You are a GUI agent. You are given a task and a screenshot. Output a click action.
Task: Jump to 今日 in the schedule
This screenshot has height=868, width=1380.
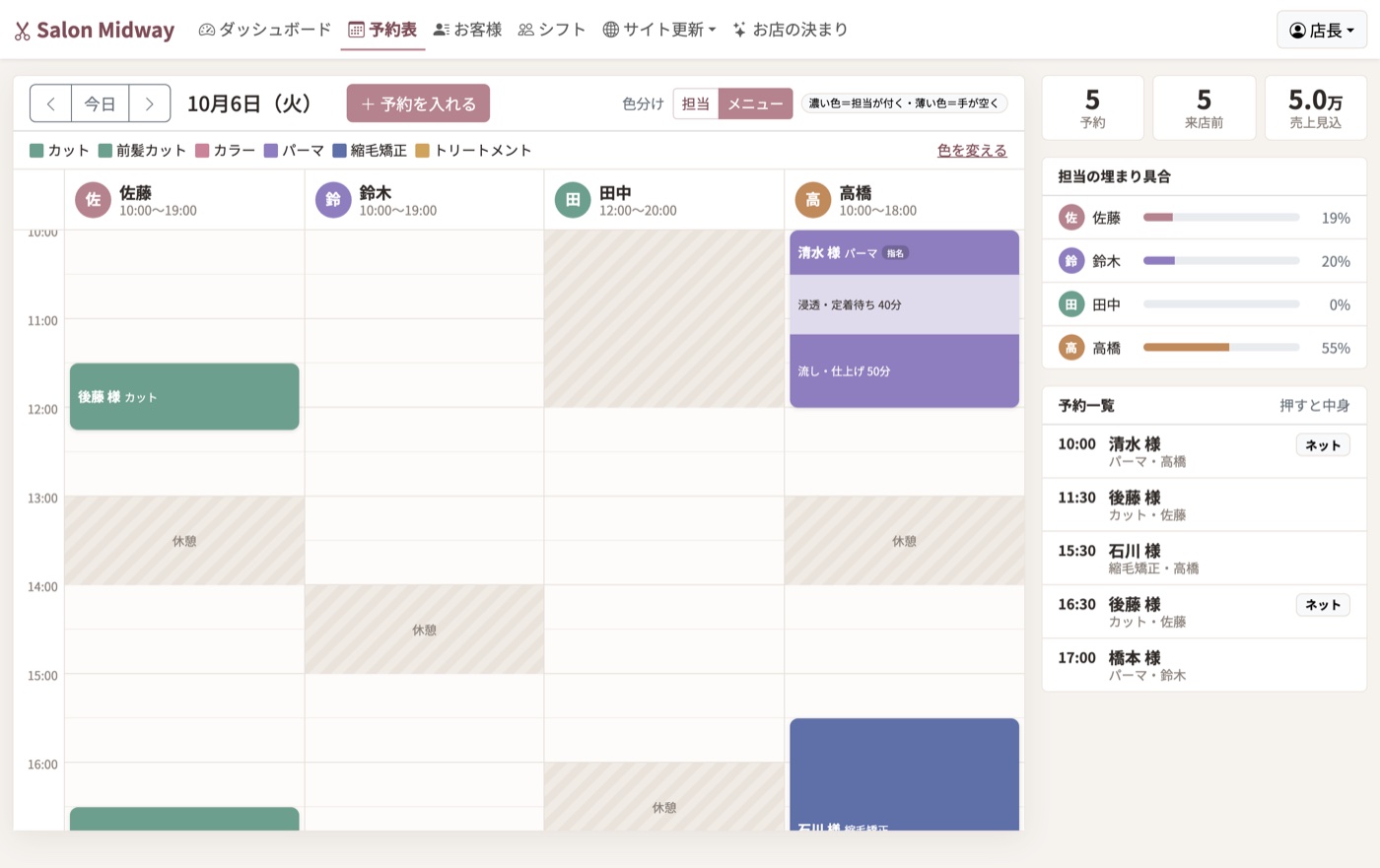100,103
